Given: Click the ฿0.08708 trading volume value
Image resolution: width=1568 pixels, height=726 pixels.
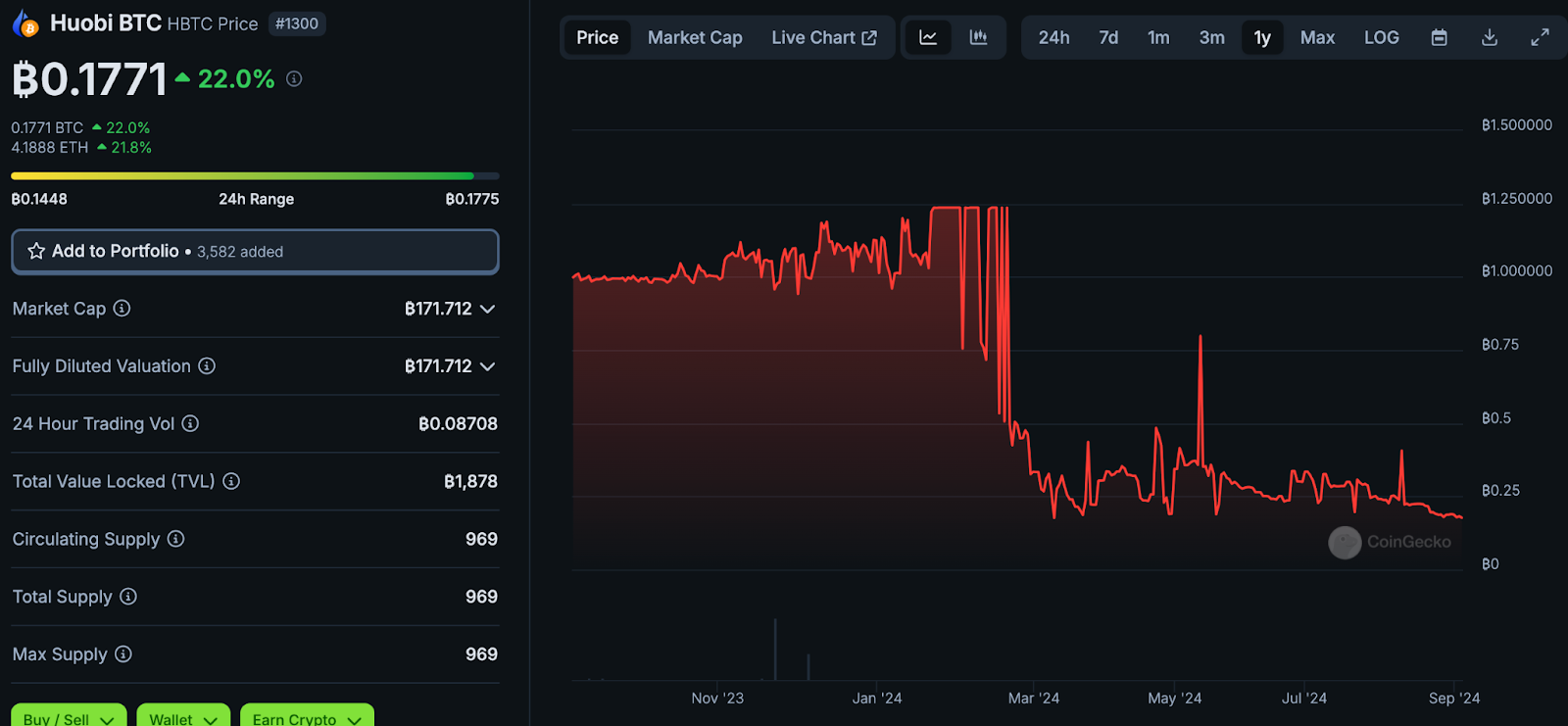Looking at the screenshot, I should (458, 423).
